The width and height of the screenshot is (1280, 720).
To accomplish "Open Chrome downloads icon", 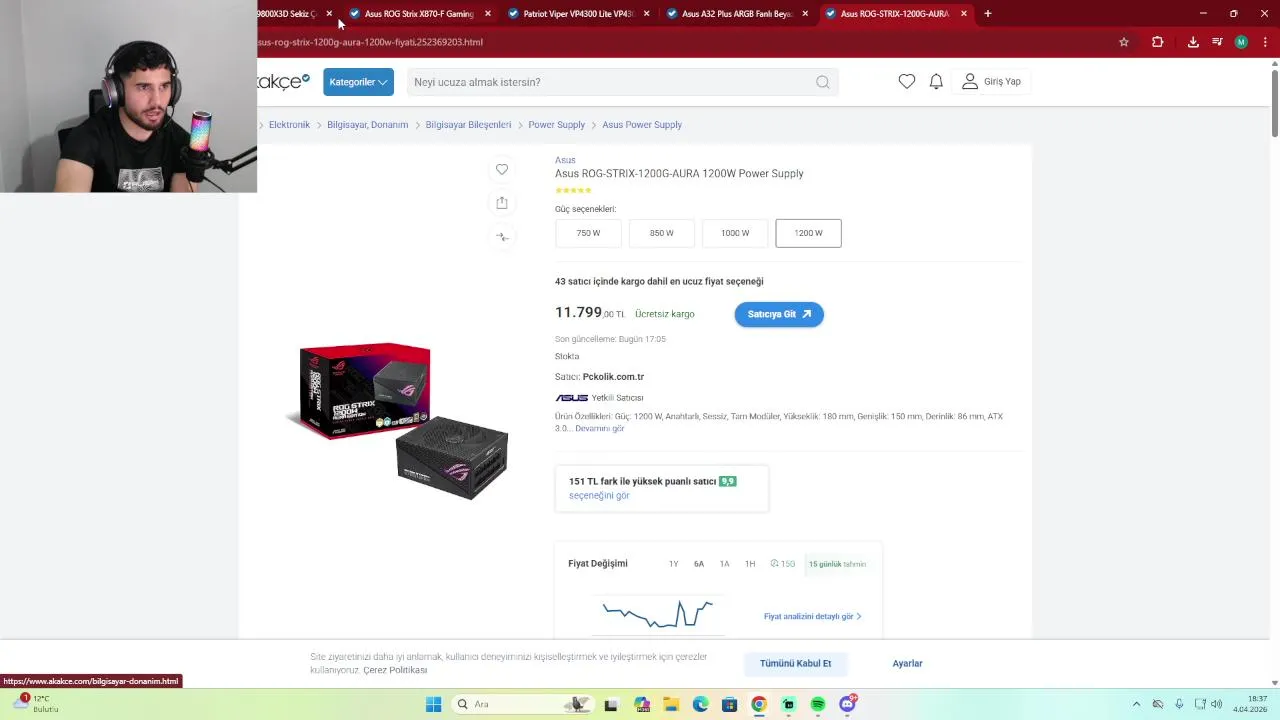I will pos(1193,42).
